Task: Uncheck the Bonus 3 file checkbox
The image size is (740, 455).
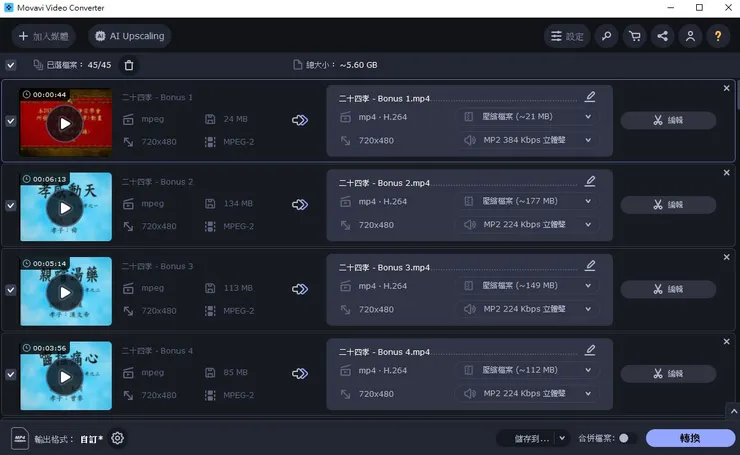Action: [10, 290]
